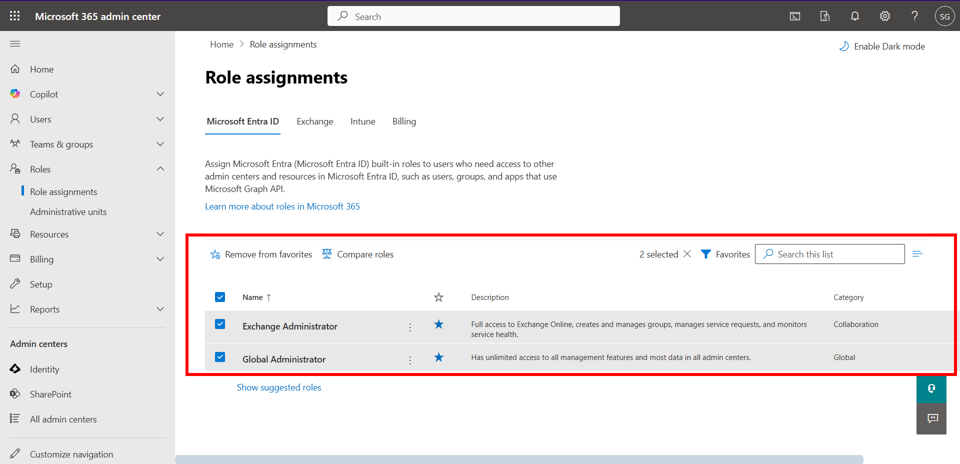Click Enable Dark mode text
Screen dimensions: 960x464
tap(890, 47)
